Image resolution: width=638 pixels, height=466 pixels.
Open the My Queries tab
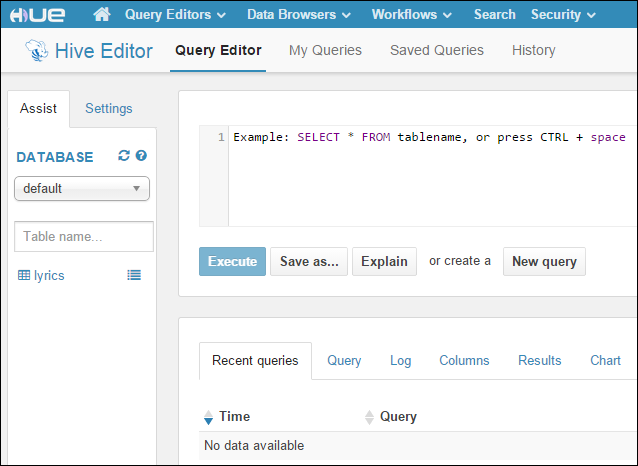coord(325,50)
